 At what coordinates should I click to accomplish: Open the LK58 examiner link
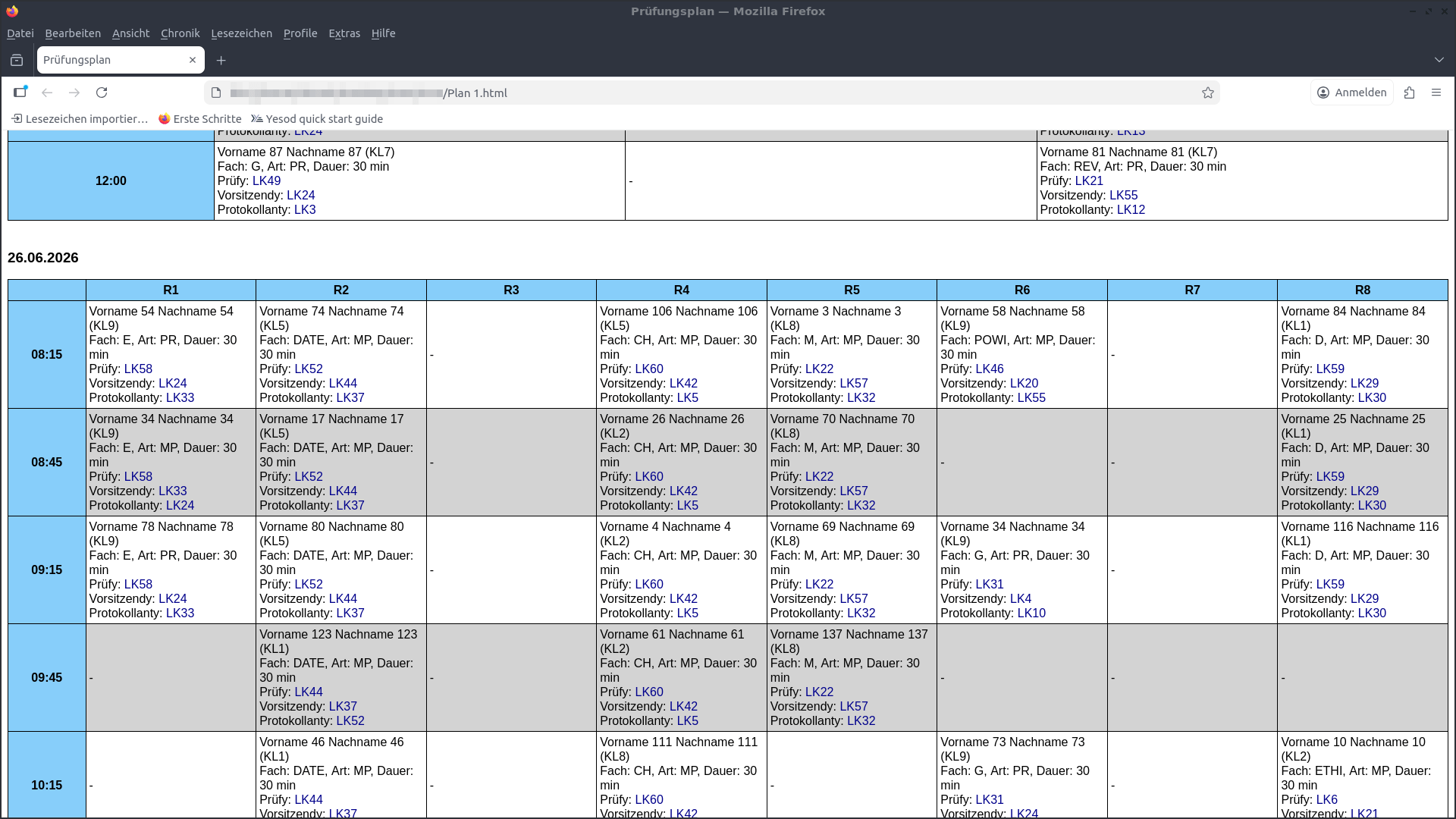point(139,369)
